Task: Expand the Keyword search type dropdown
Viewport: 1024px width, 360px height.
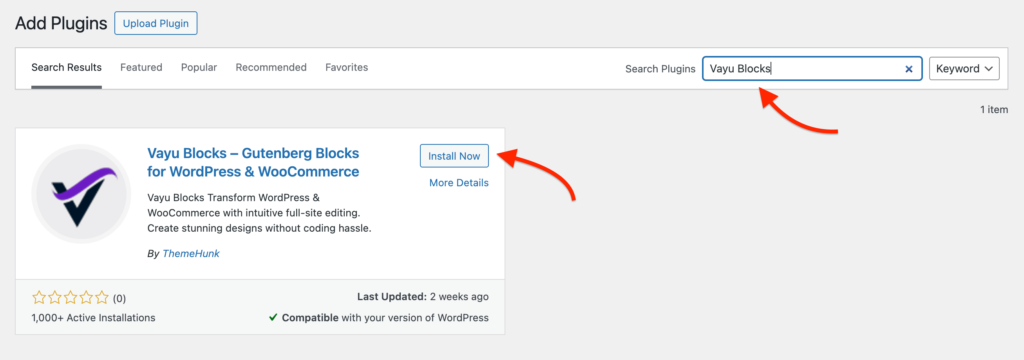Action: [x=964, y=69]
